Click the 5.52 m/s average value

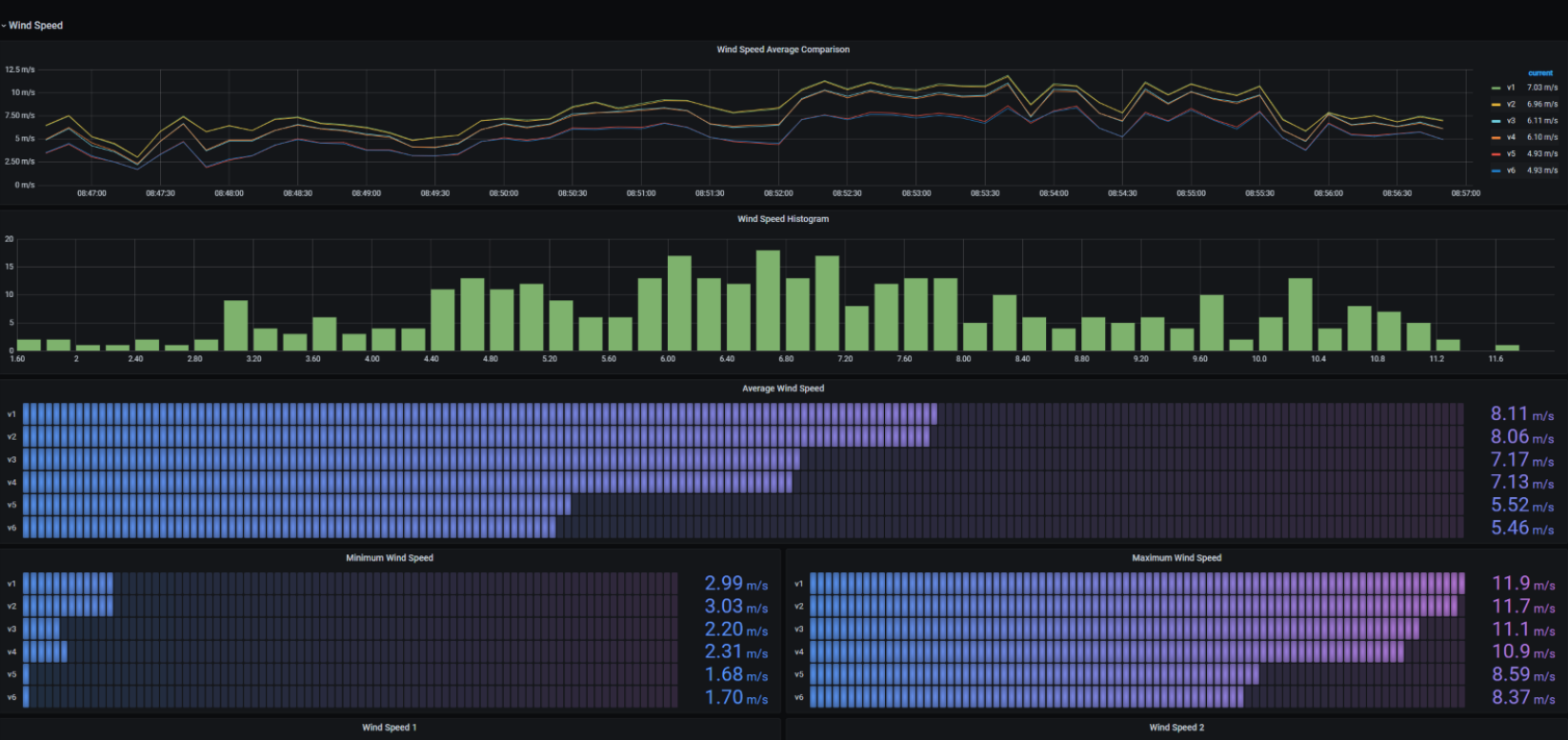tap(1522, 506)
